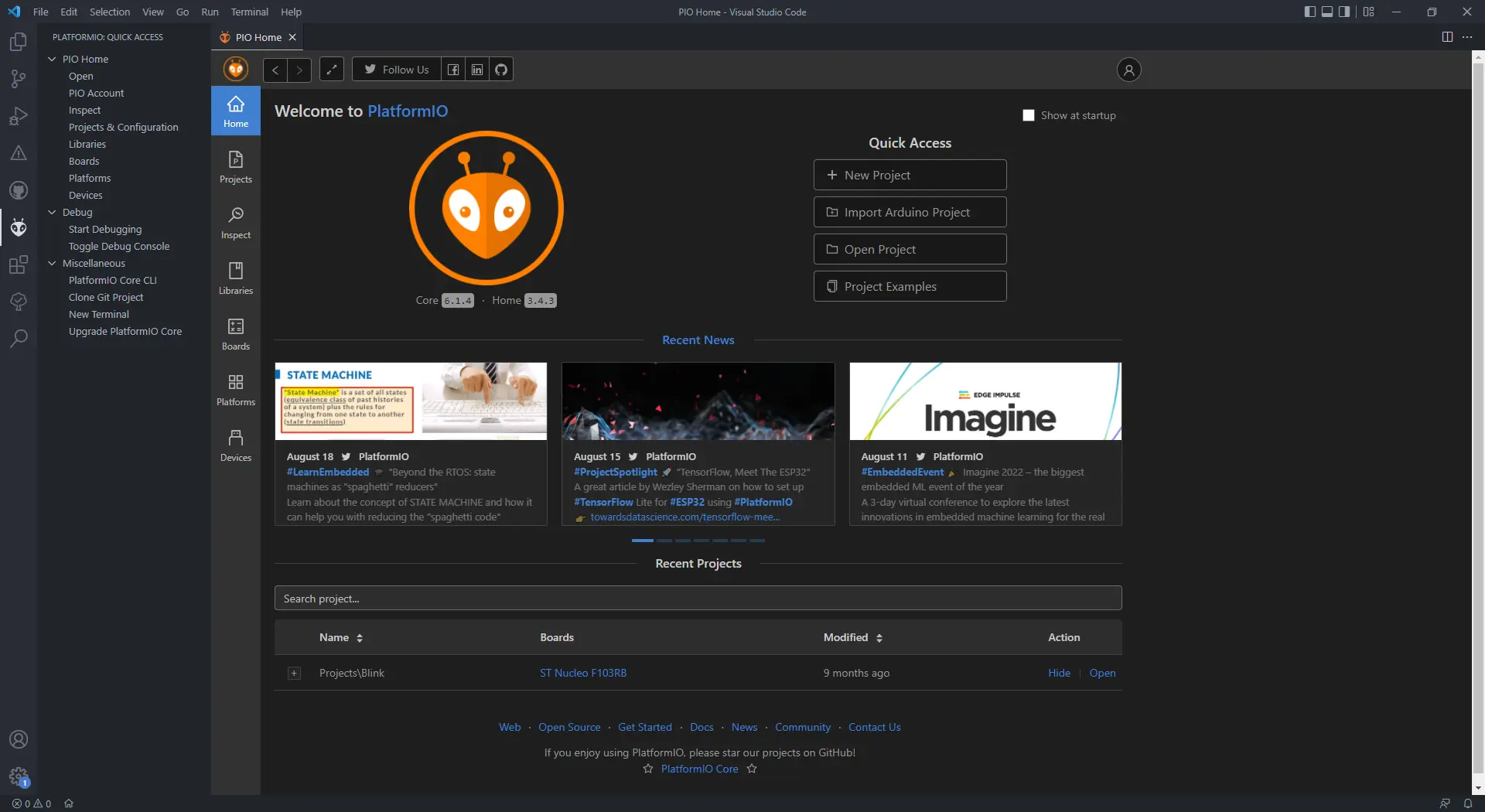Open the Extensions view icon
Viewport: 1485px width, 812px height.
point(19,264)
